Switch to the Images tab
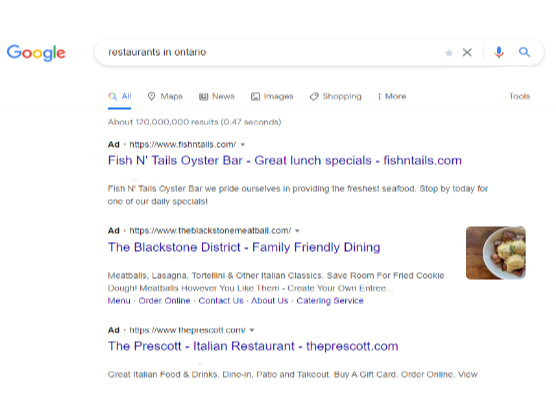The width and height of the screenshot is (556, 398). click(x=272, y=96)
